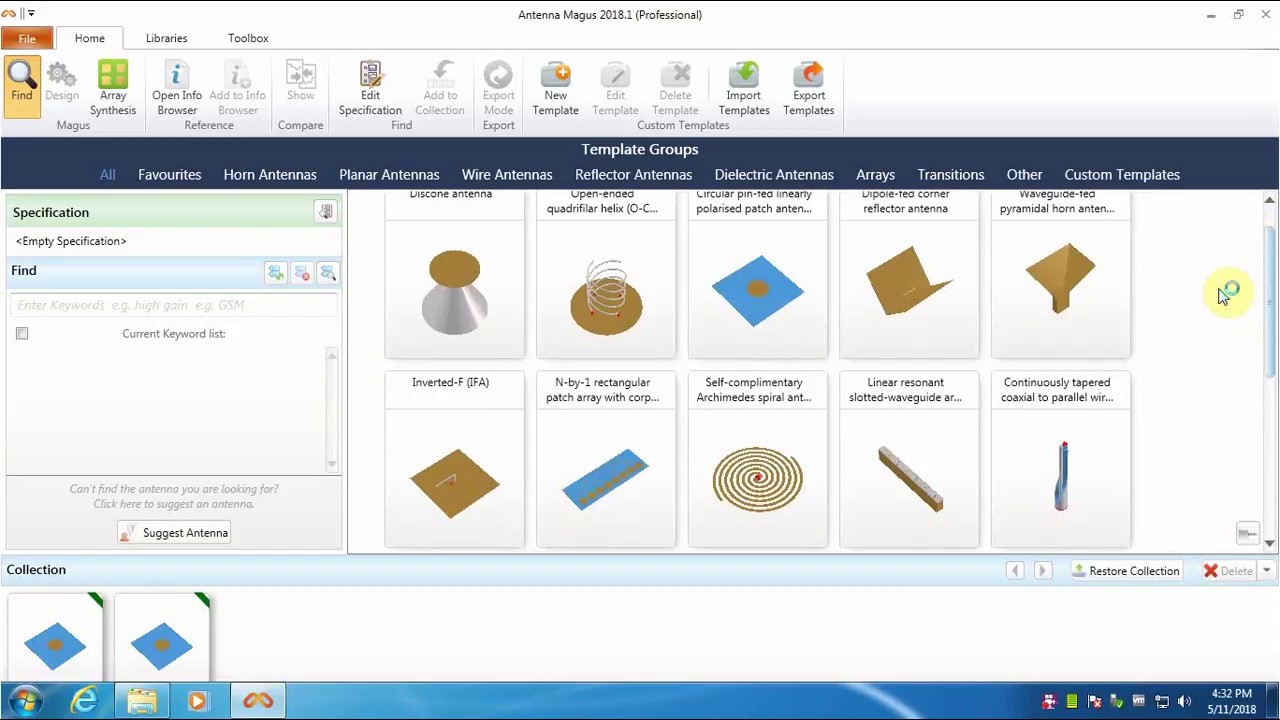The image size is (1280, 720).
Task: Open the Windows Start menu
Action: click(x=26, y=700)
